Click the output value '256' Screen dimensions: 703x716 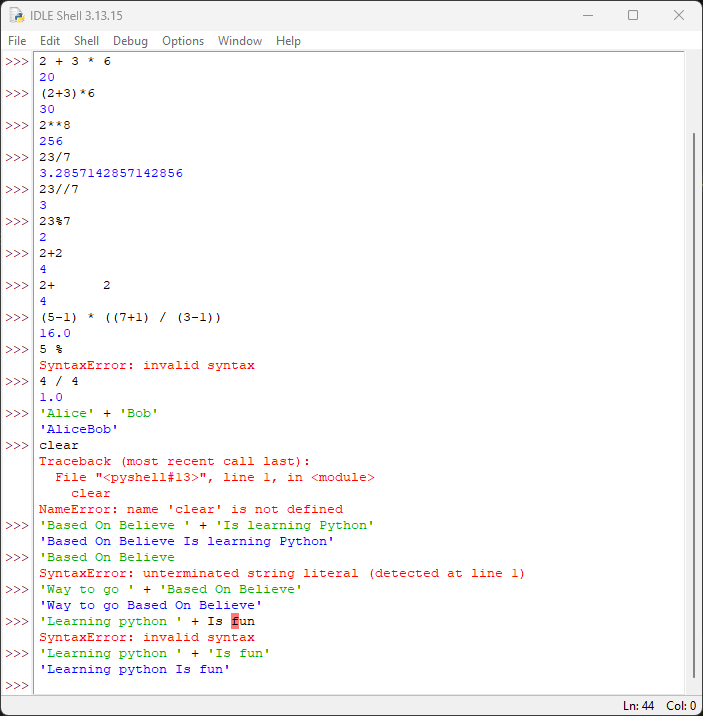[x=51, y=141]
